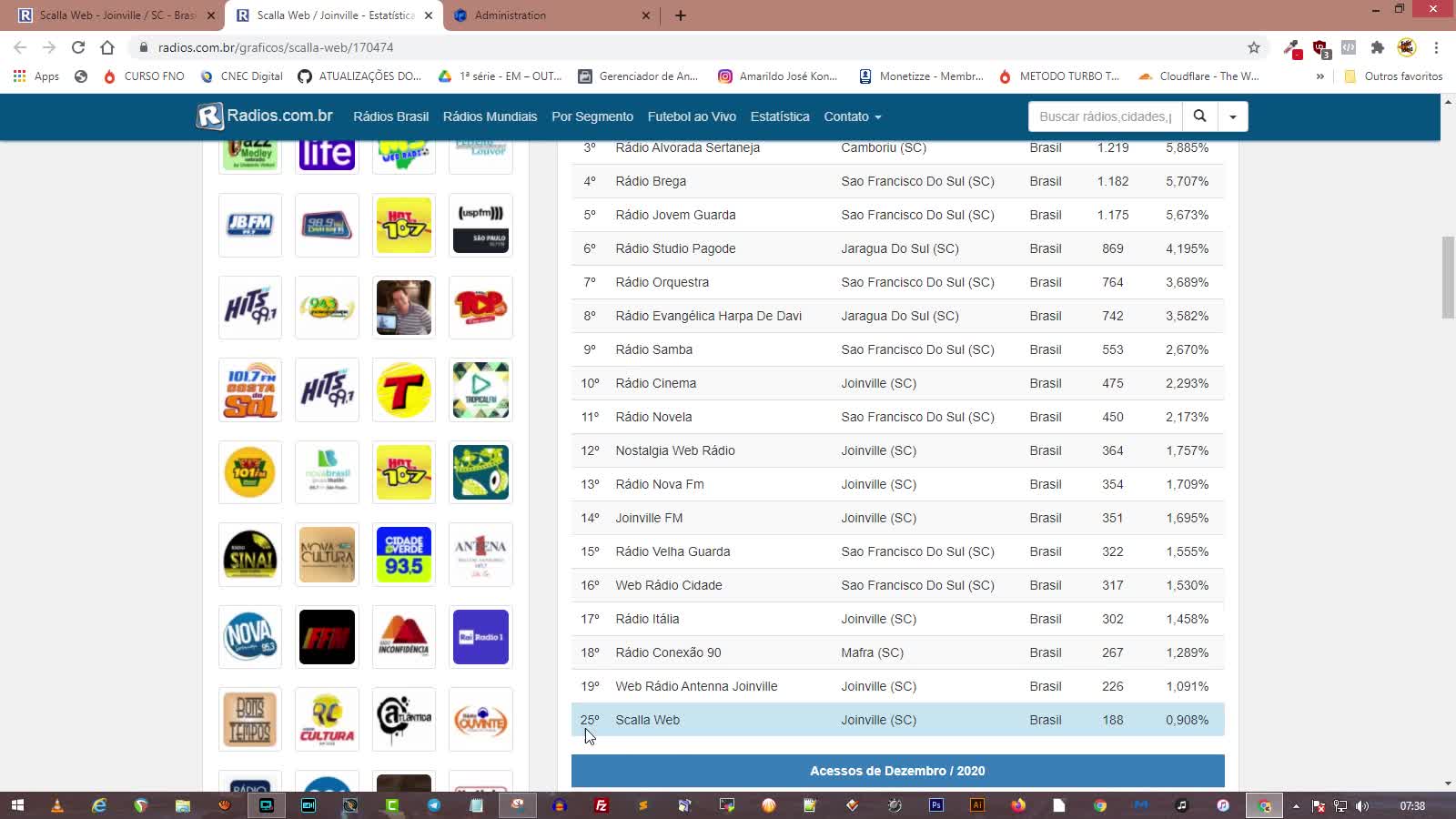The height and width of the screenshot is (819, 1456).
Task: Open the Rai Radio 1 logo
Action: (x=480, y=637)
